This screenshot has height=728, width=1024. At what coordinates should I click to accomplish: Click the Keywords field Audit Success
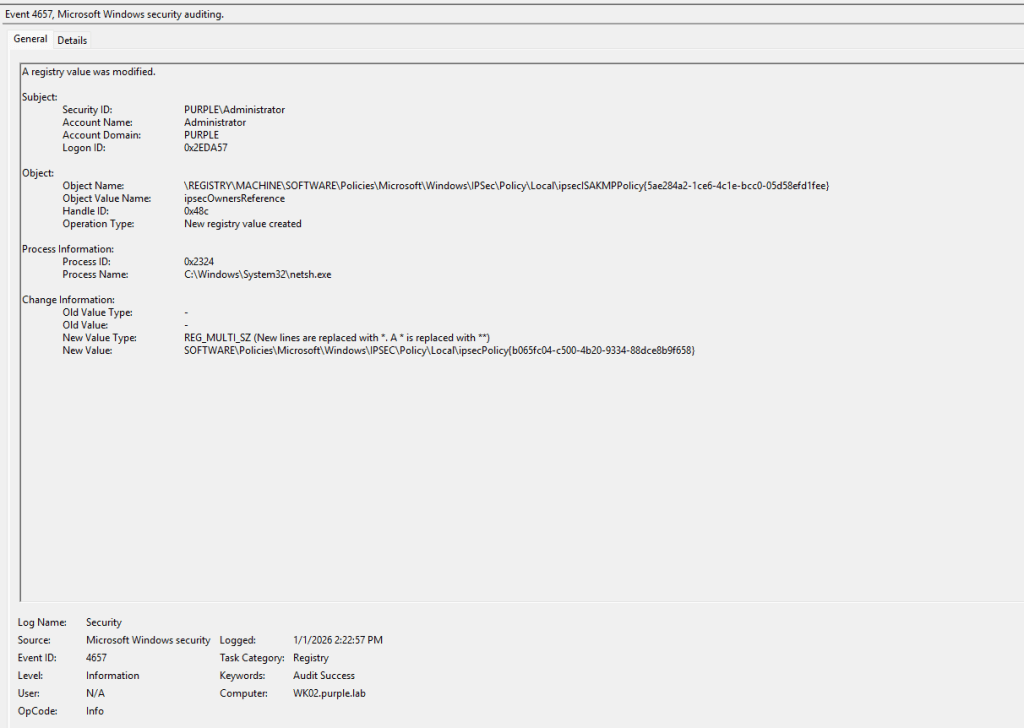323,676
